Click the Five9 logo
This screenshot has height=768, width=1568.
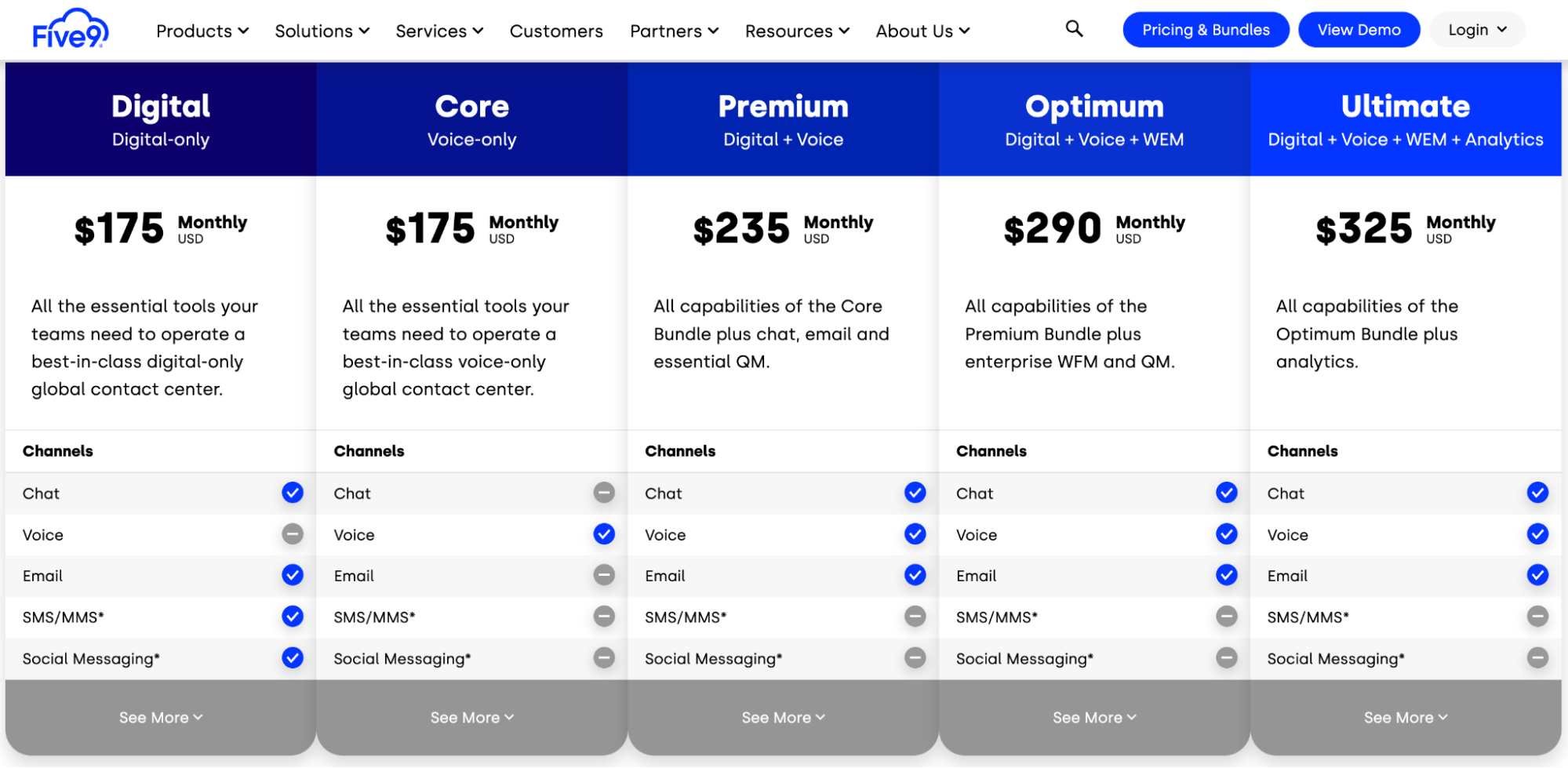tap(70, 30)
